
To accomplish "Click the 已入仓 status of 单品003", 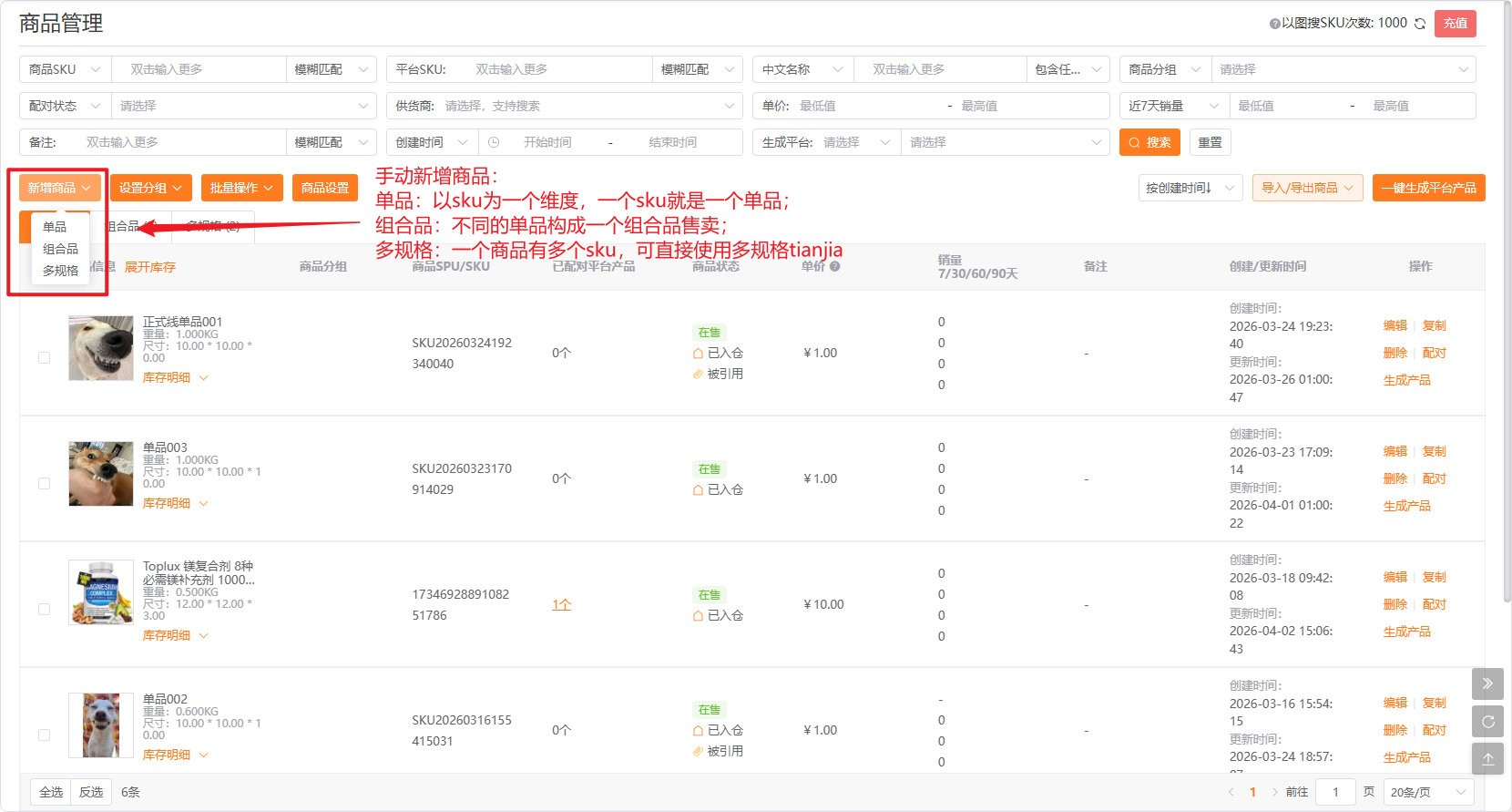I will (x=718, y=489).
